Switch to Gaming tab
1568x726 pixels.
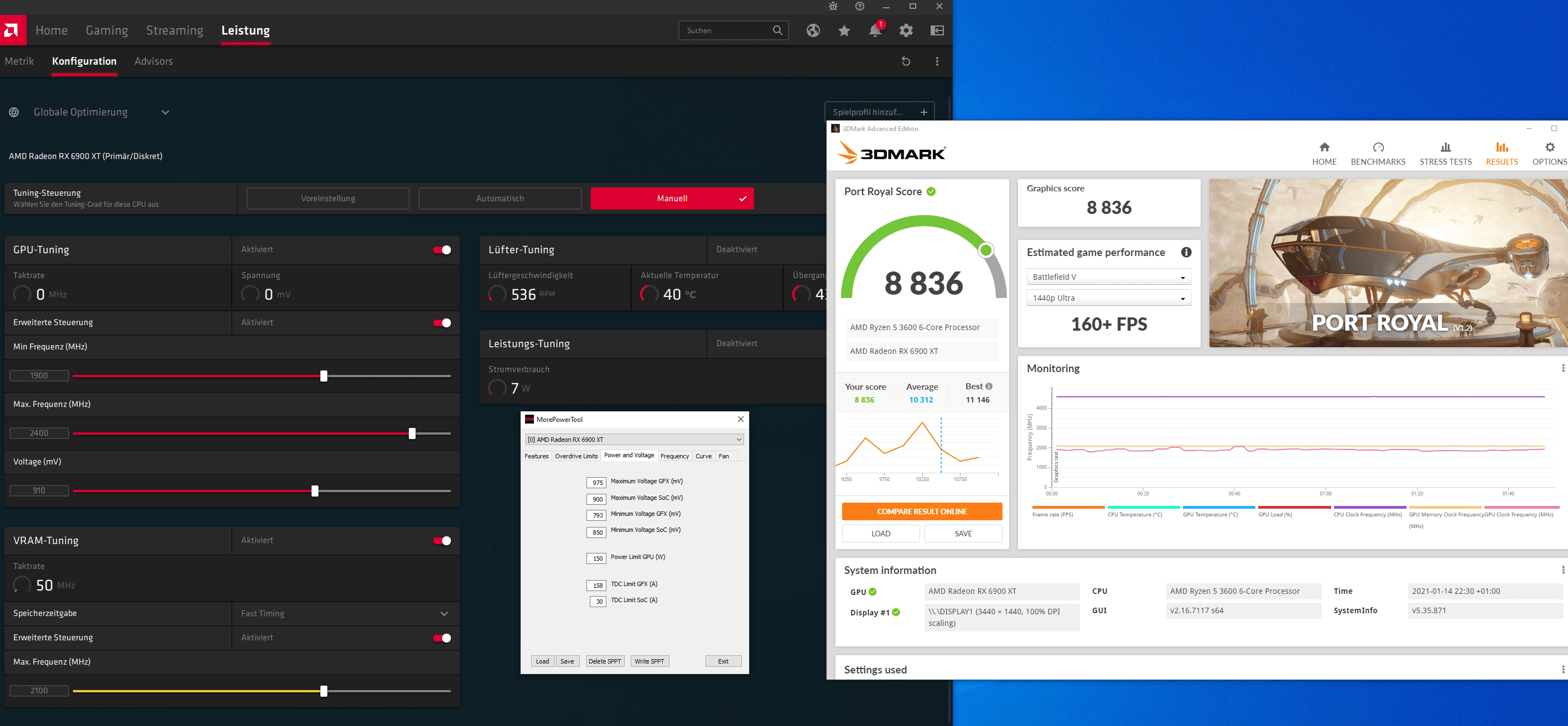pos(107,30)
